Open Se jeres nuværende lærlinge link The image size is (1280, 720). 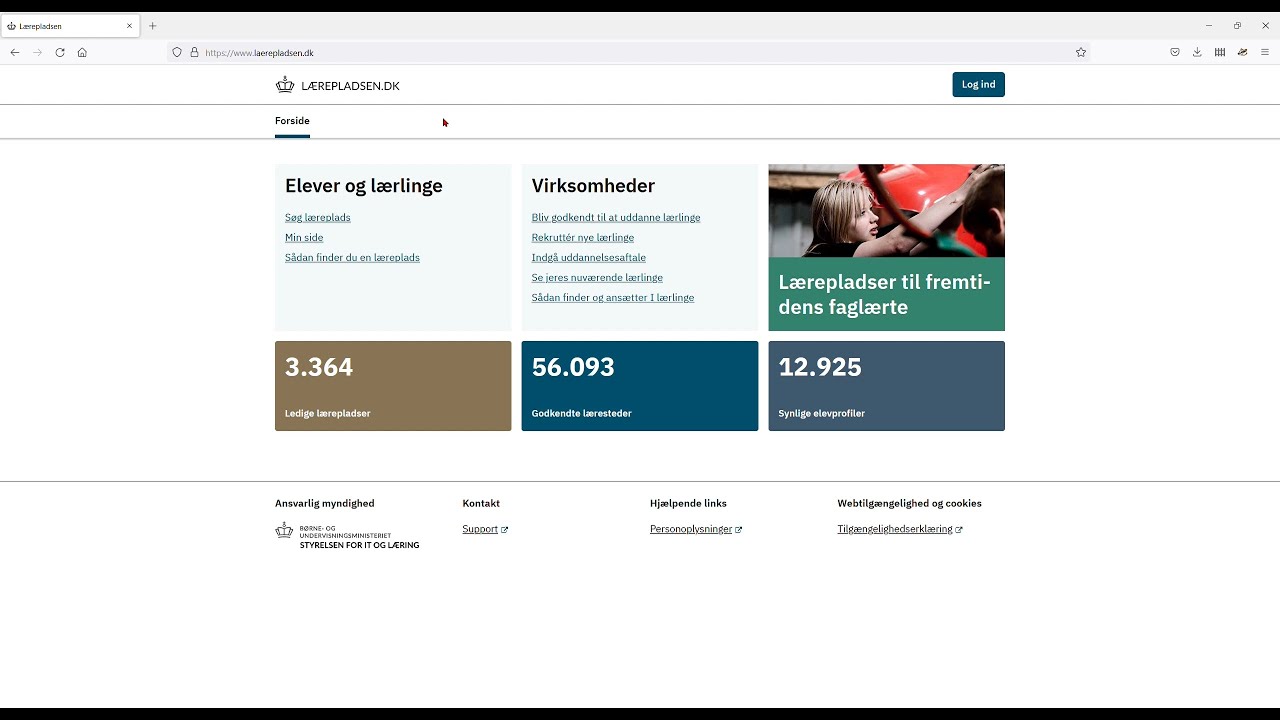pyautogui.click(x=597, y=277)
